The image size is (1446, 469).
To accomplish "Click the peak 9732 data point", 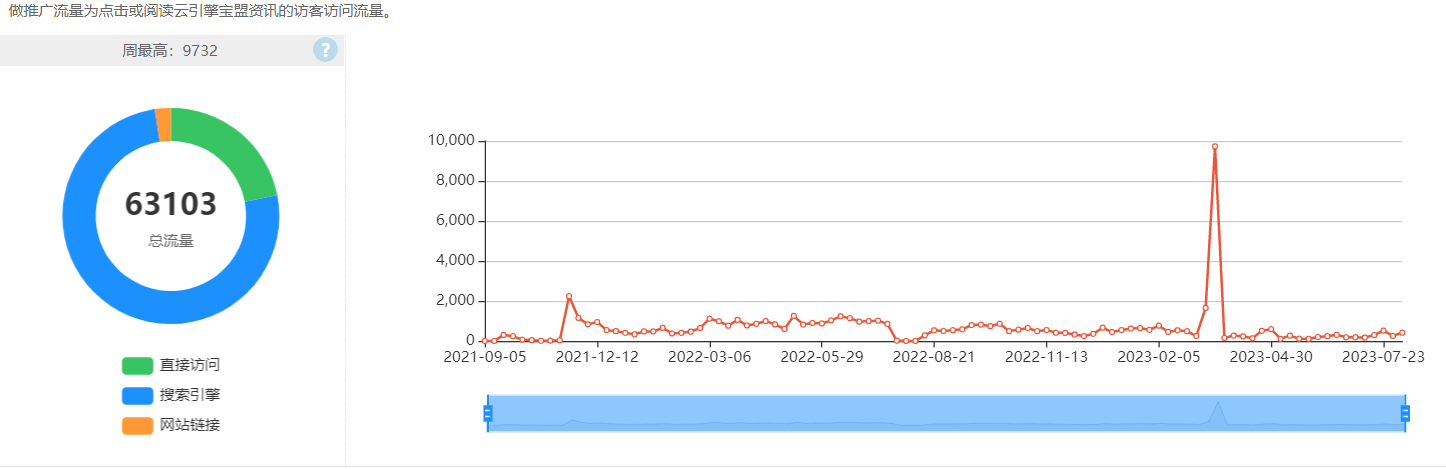I will pos(1215,146).
